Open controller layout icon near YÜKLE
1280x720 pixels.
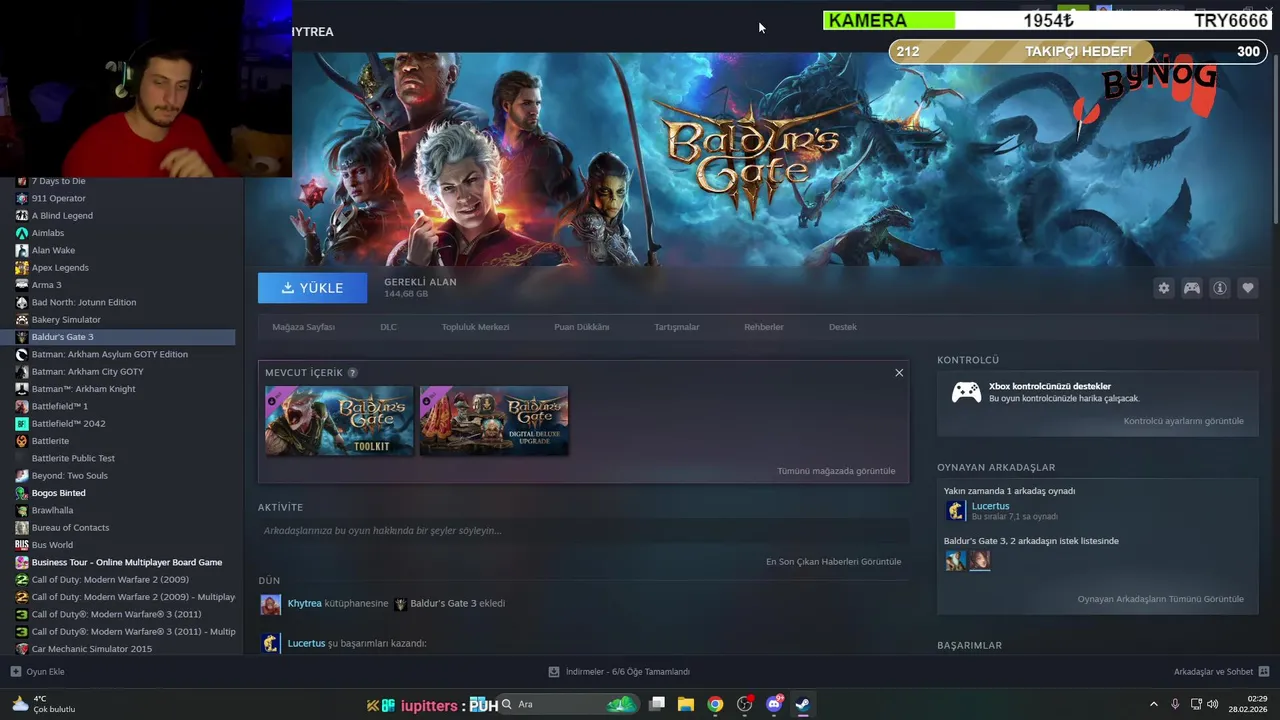1192,288
